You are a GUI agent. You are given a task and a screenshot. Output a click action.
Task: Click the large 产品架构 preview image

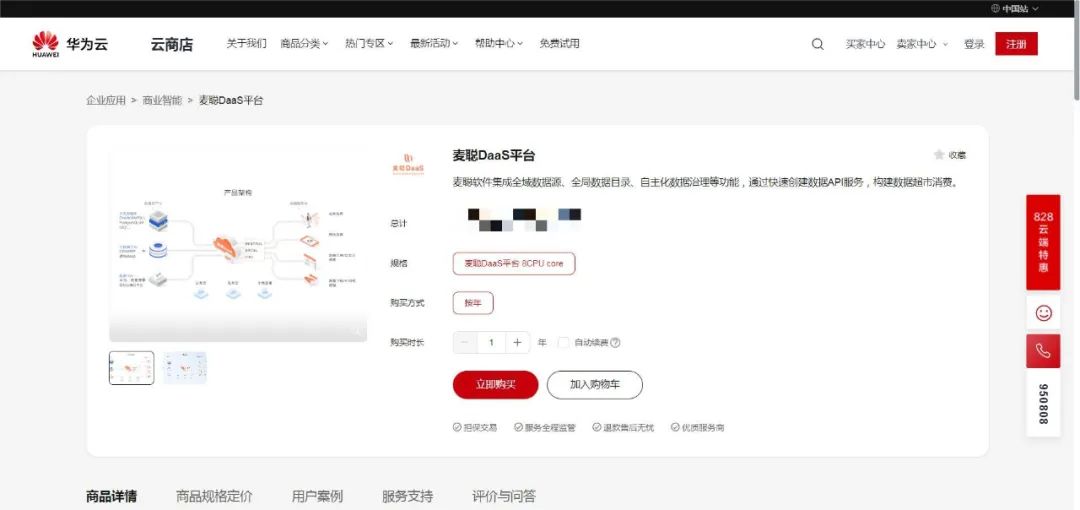(x=238, y=245)
